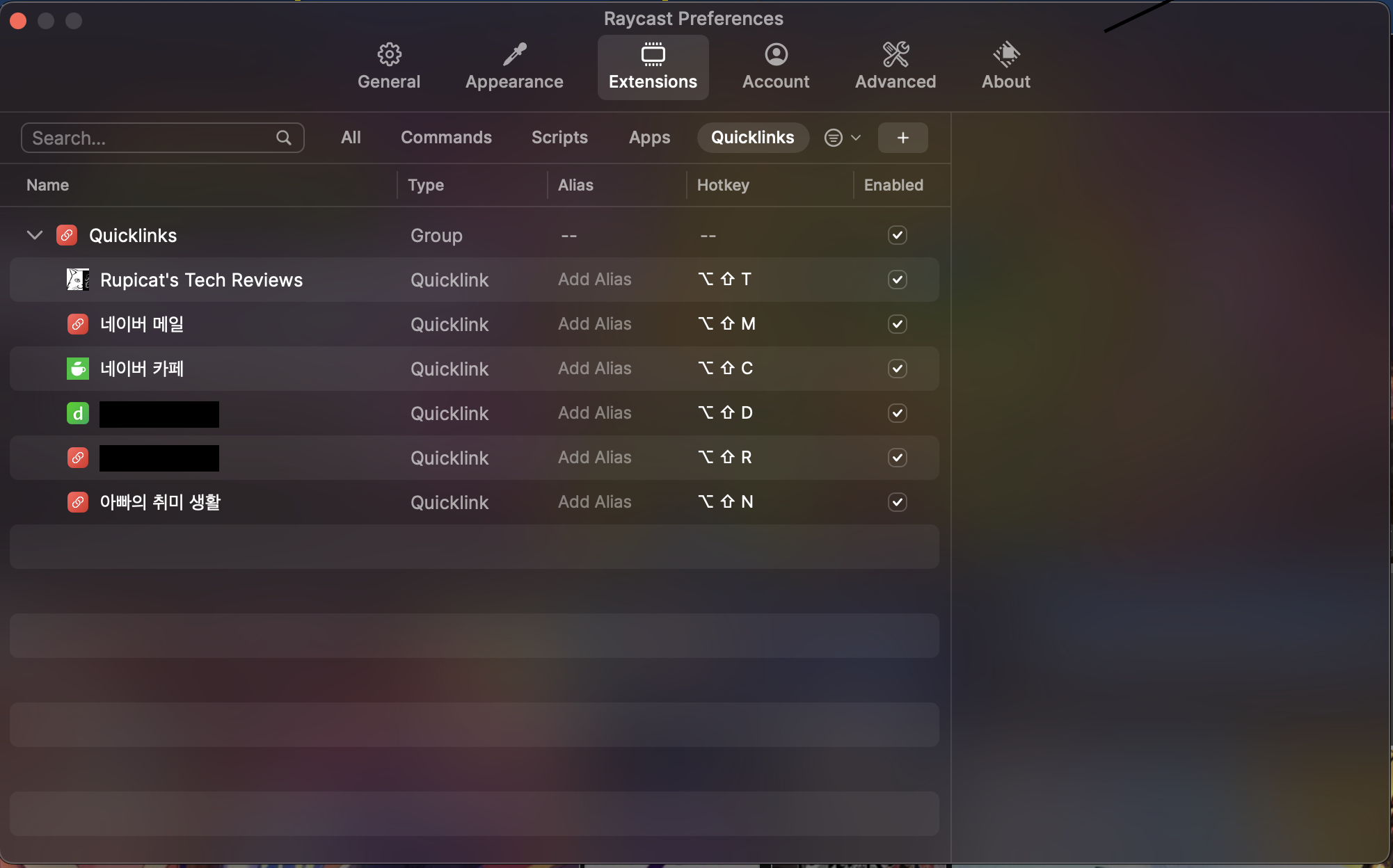Click the Rupicat's Tech Reviews thumbnail icon

[x=78, y=280]
